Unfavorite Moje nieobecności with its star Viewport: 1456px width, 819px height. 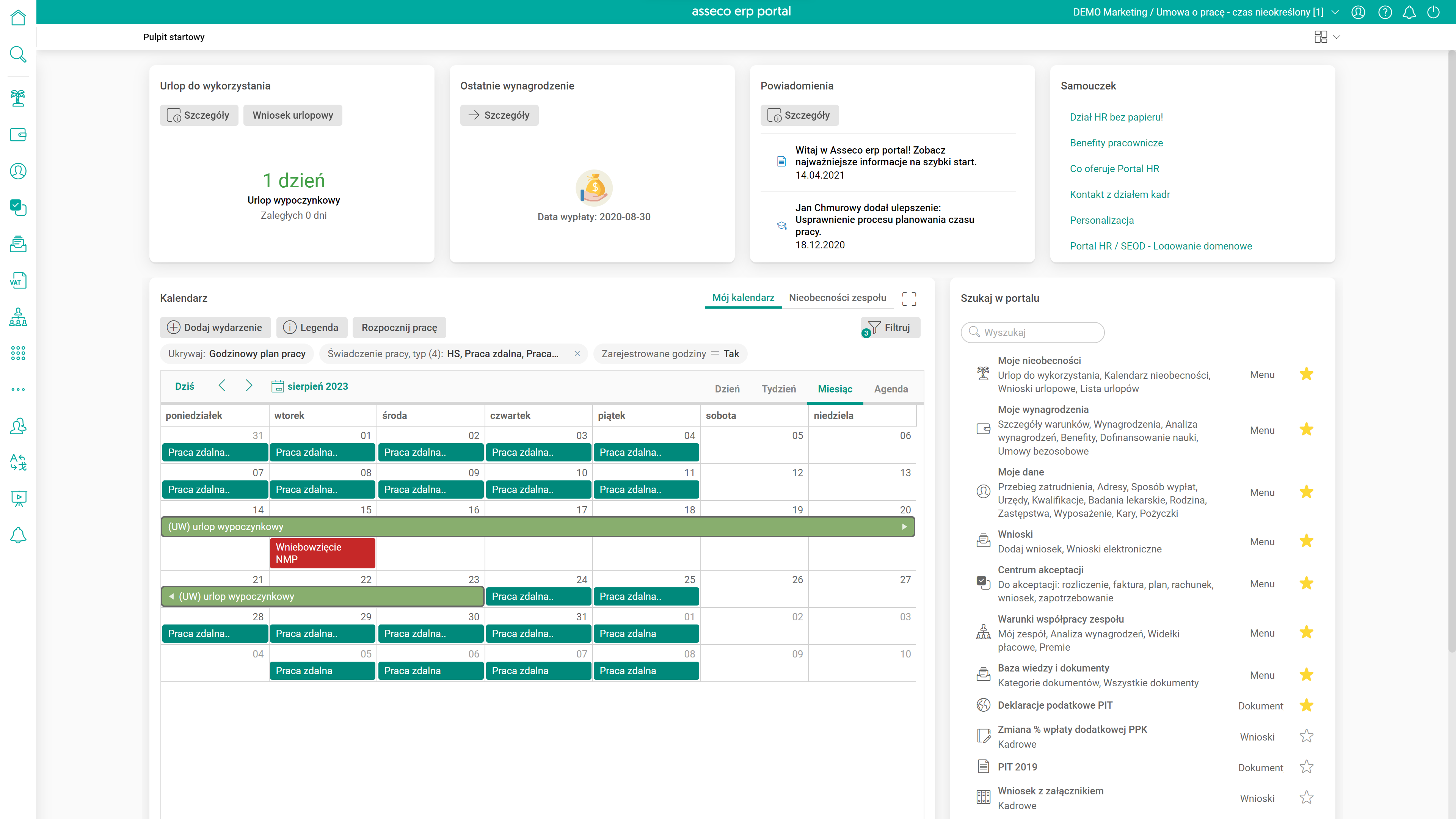[1306, 374]
